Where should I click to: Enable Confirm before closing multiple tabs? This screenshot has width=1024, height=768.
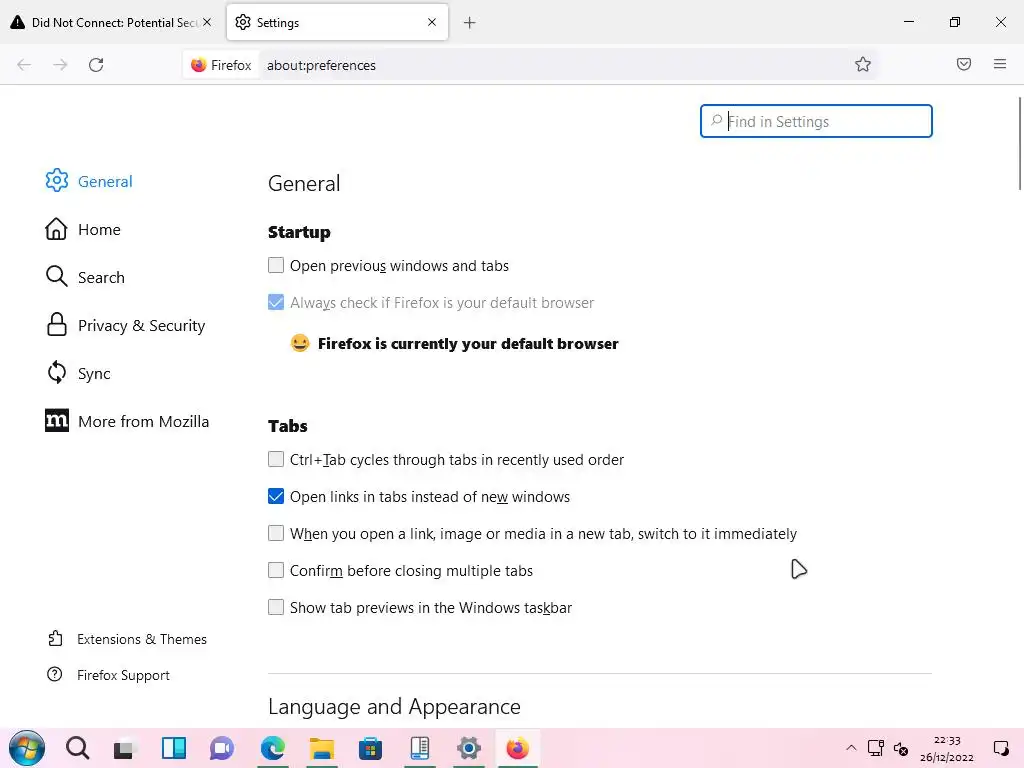[276, 570]
